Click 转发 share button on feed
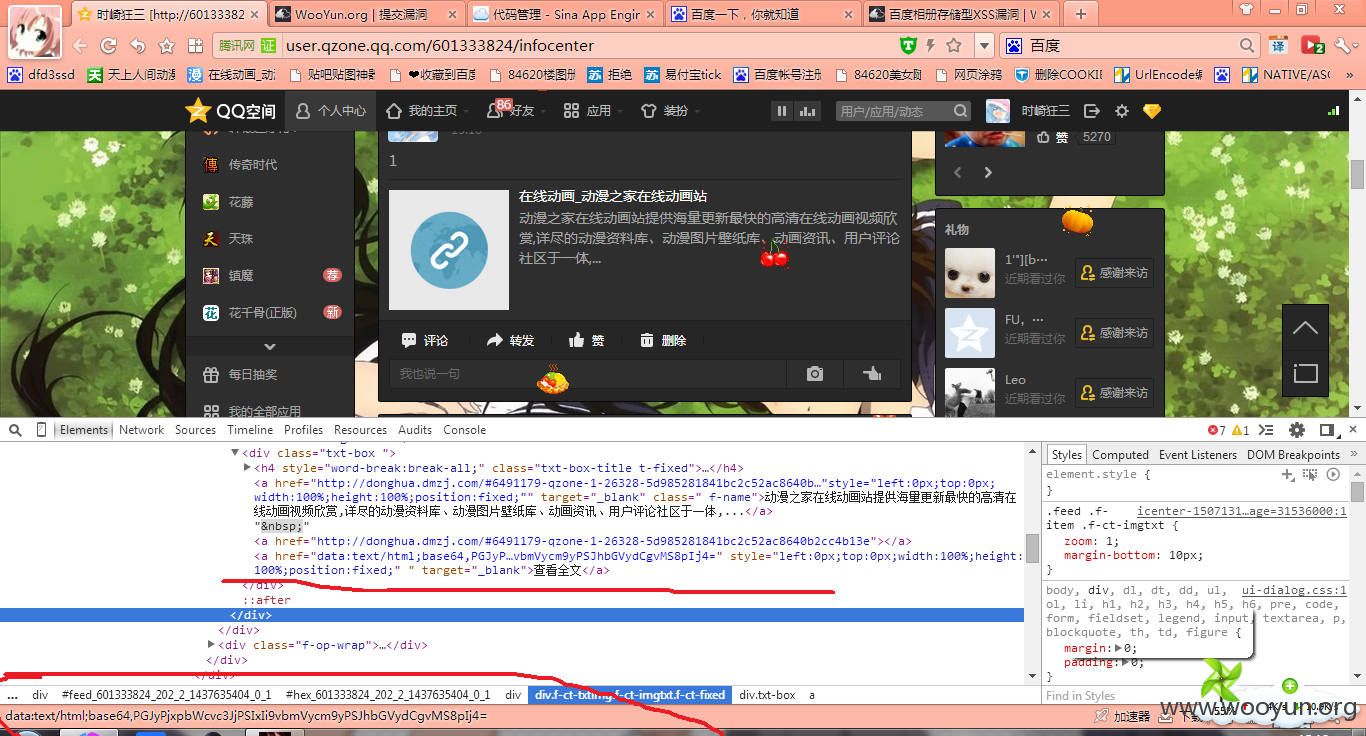1366x736 pixels. [510, 340]
